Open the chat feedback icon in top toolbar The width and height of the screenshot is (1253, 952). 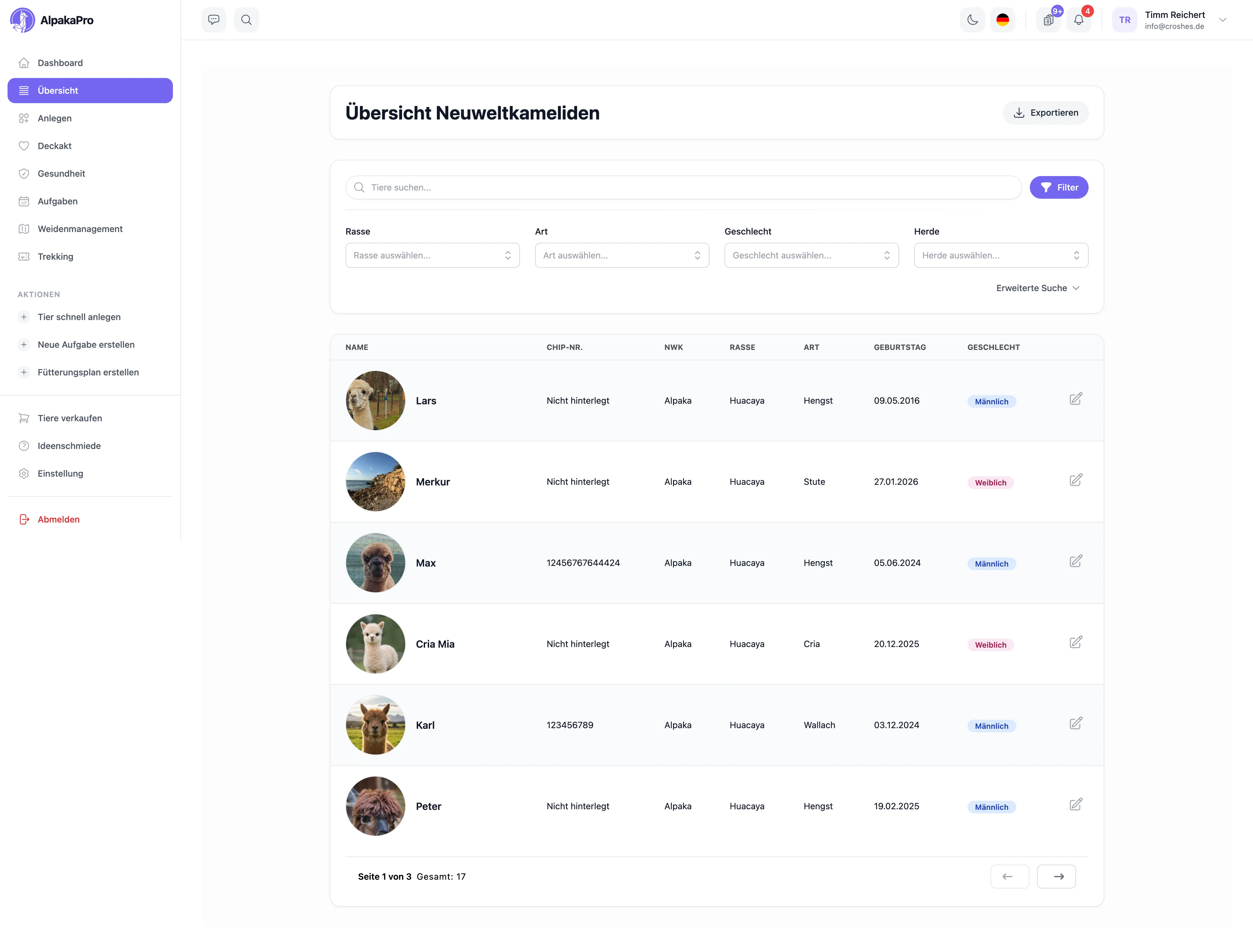coord(213,19)
